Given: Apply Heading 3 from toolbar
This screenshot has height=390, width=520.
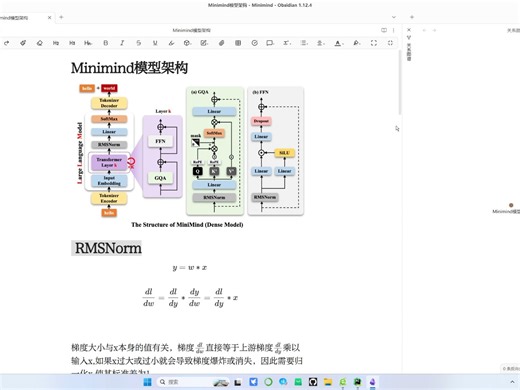Looking at the screenshot, I should [x=72, y=43].
